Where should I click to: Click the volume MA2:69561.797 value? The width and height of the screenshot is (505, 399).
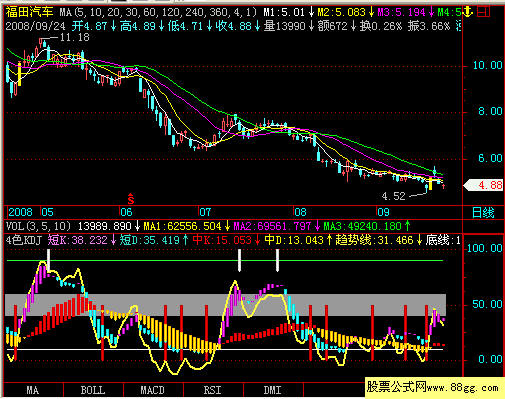(x=272, y=226)
